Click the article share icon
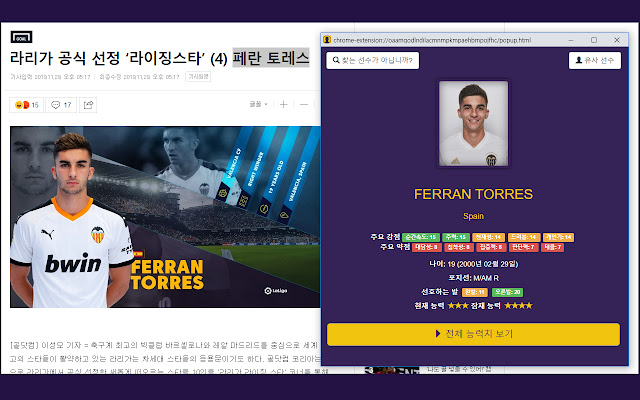 point(88,105)
